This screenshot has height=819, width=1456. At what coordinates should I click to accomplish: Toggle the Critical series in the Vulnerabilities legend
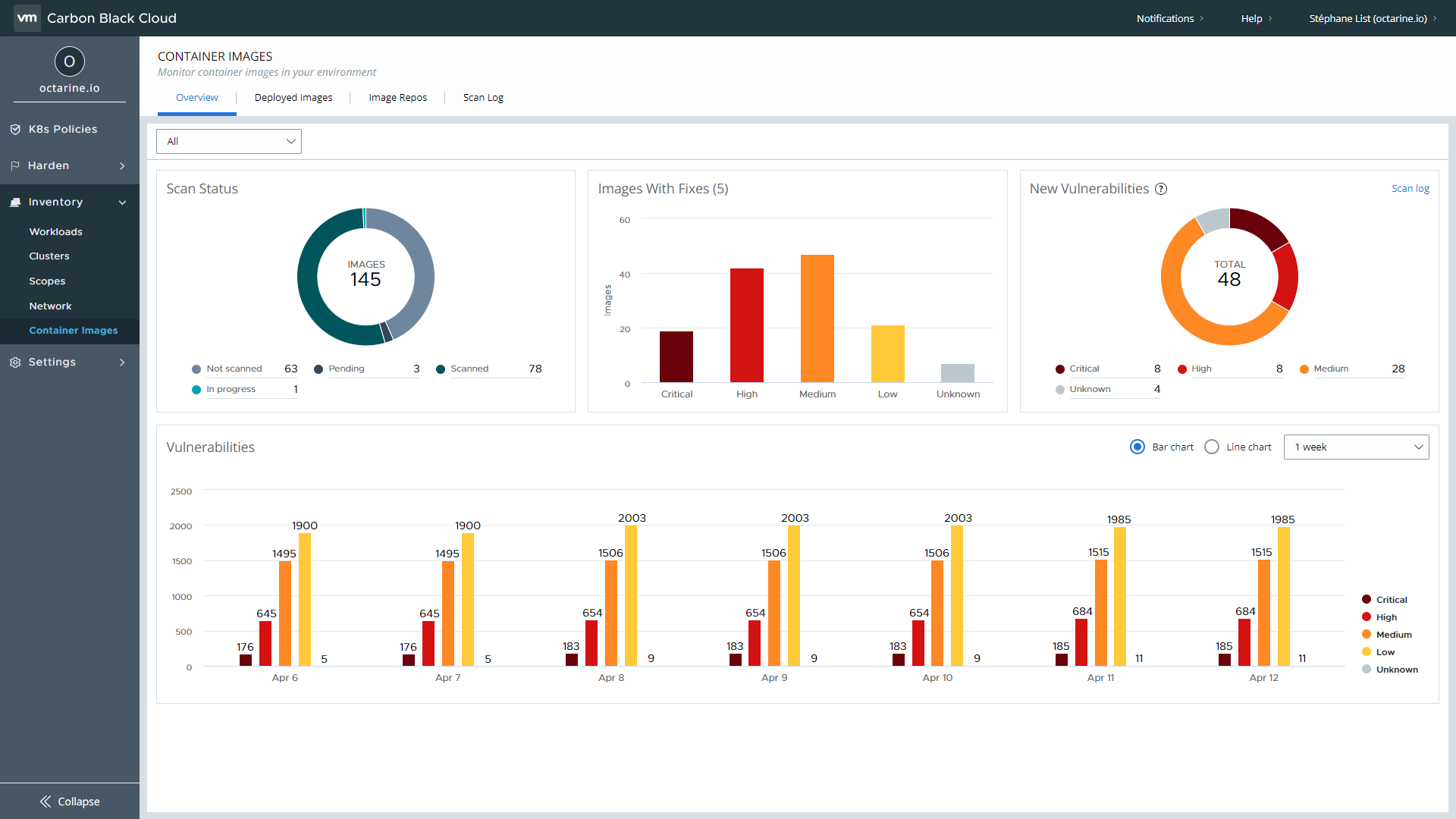coord(1391,600)
